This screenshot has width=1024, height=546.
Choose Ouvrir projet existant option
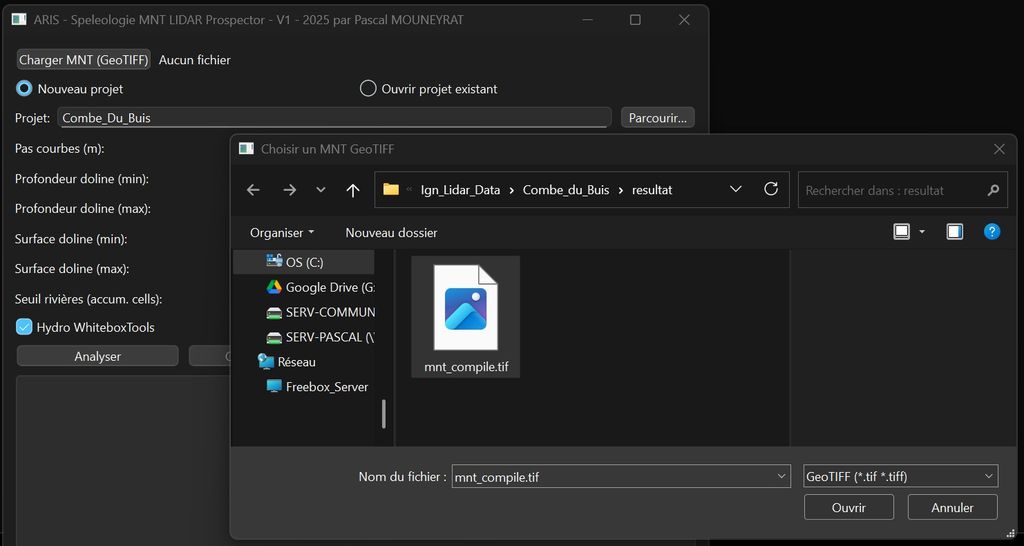[368, 89]
